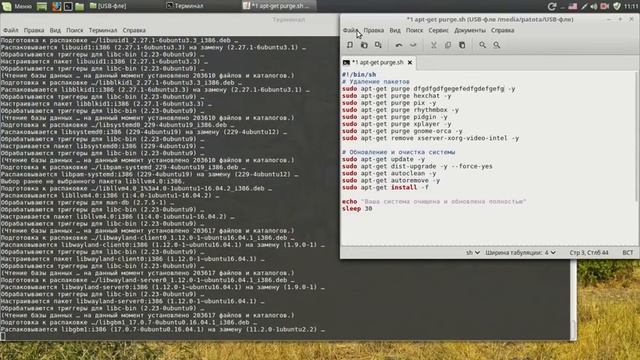Screen dimensions: 640x360
Task: Select the apt-get purge.sh document tab
Action: click(378, 62)
